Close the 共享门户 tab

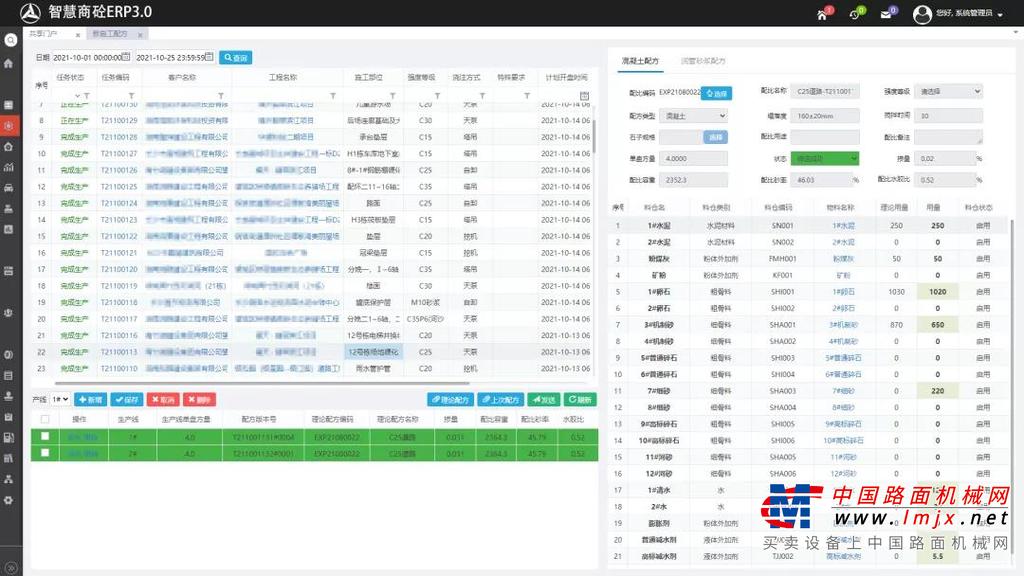pyautogui.click(x=78, y=35)
